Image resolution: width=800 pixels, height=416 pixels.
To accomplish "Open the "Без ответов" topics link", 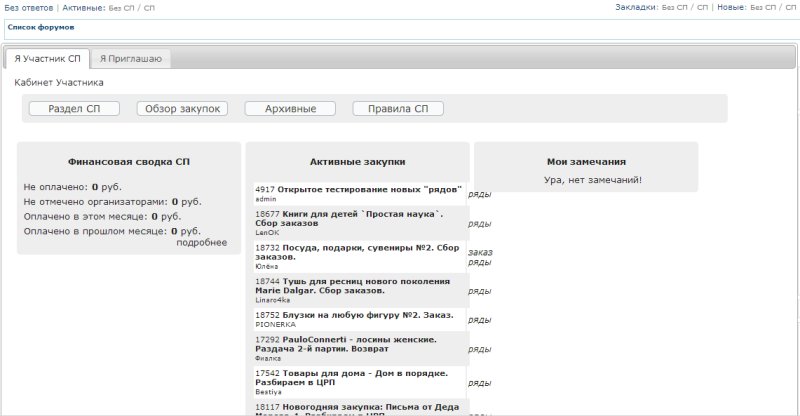I will tap(28, 8).
